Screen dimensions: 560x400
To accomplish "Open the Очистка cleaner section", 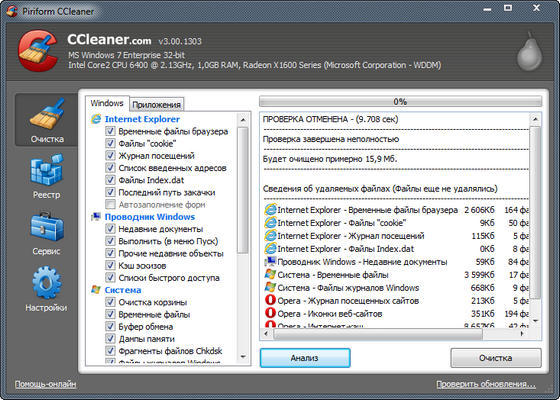I will (46, 120).
